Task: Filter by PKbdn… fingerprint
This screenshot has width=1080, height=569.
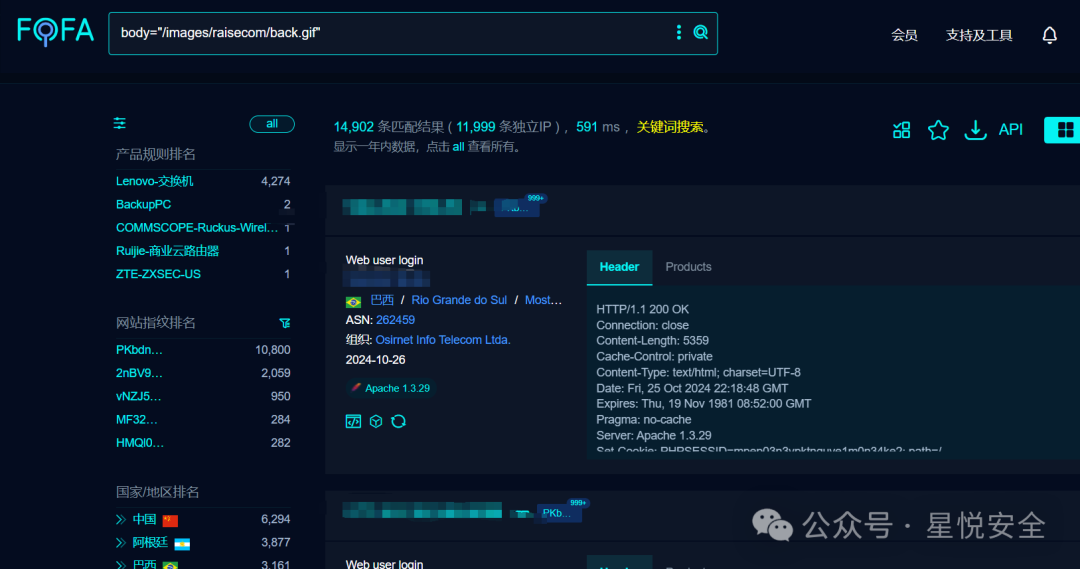Action: [x=139, y=350]
